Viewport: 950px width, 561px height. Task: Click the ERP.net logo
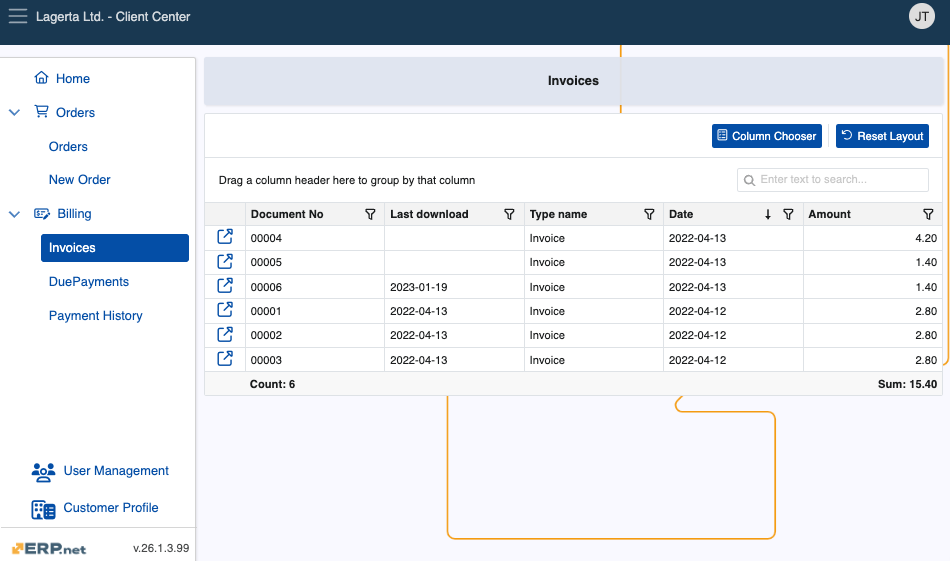click(48, 548)
